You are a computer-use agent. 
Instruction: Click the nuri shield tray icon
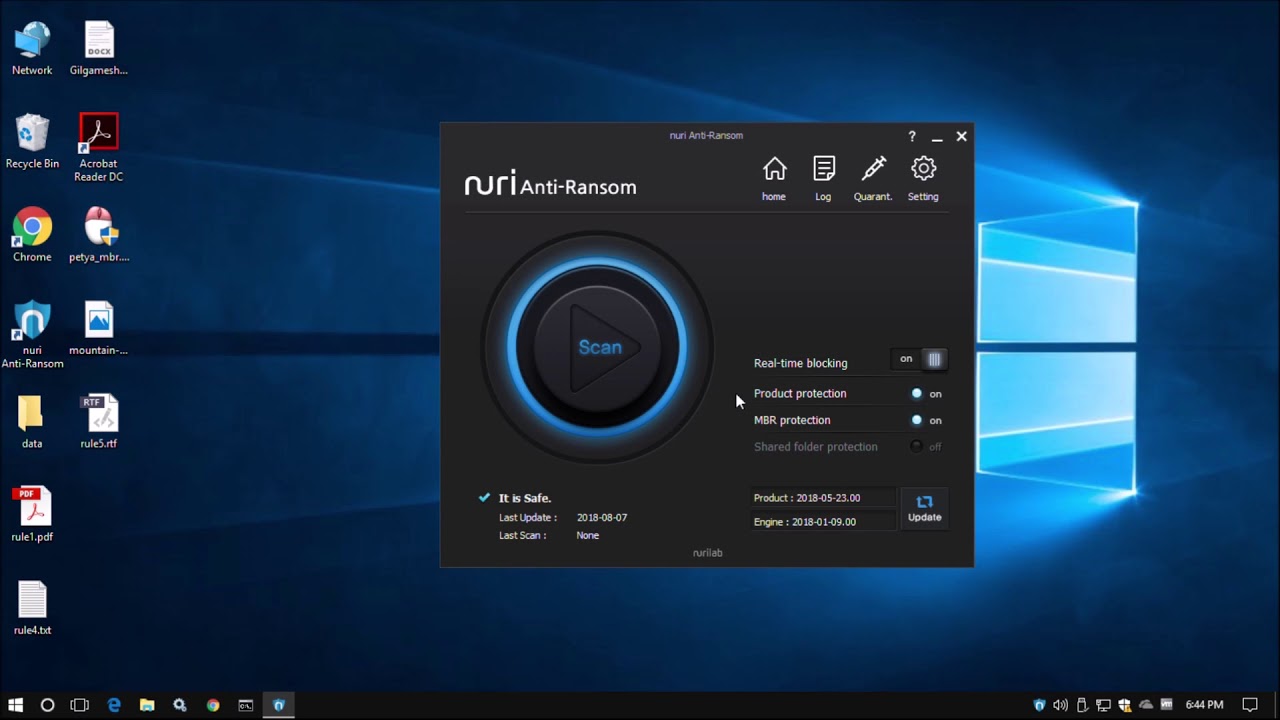[1040, 705]
